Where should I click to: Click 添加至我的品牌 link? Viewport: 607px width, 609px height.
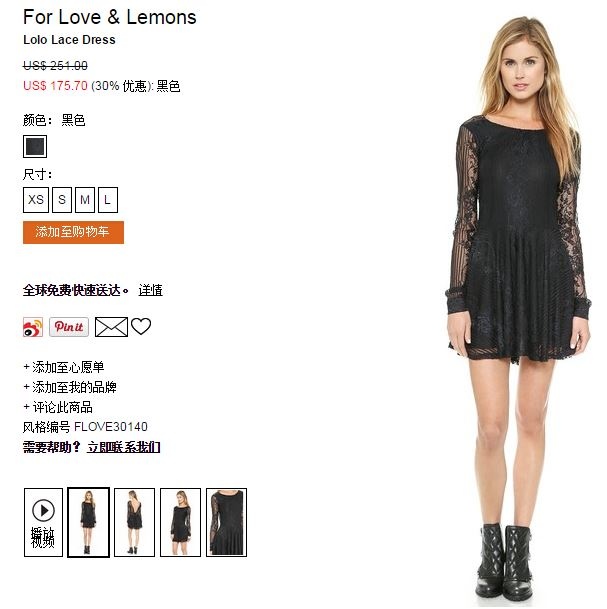[x=70, y=387]
